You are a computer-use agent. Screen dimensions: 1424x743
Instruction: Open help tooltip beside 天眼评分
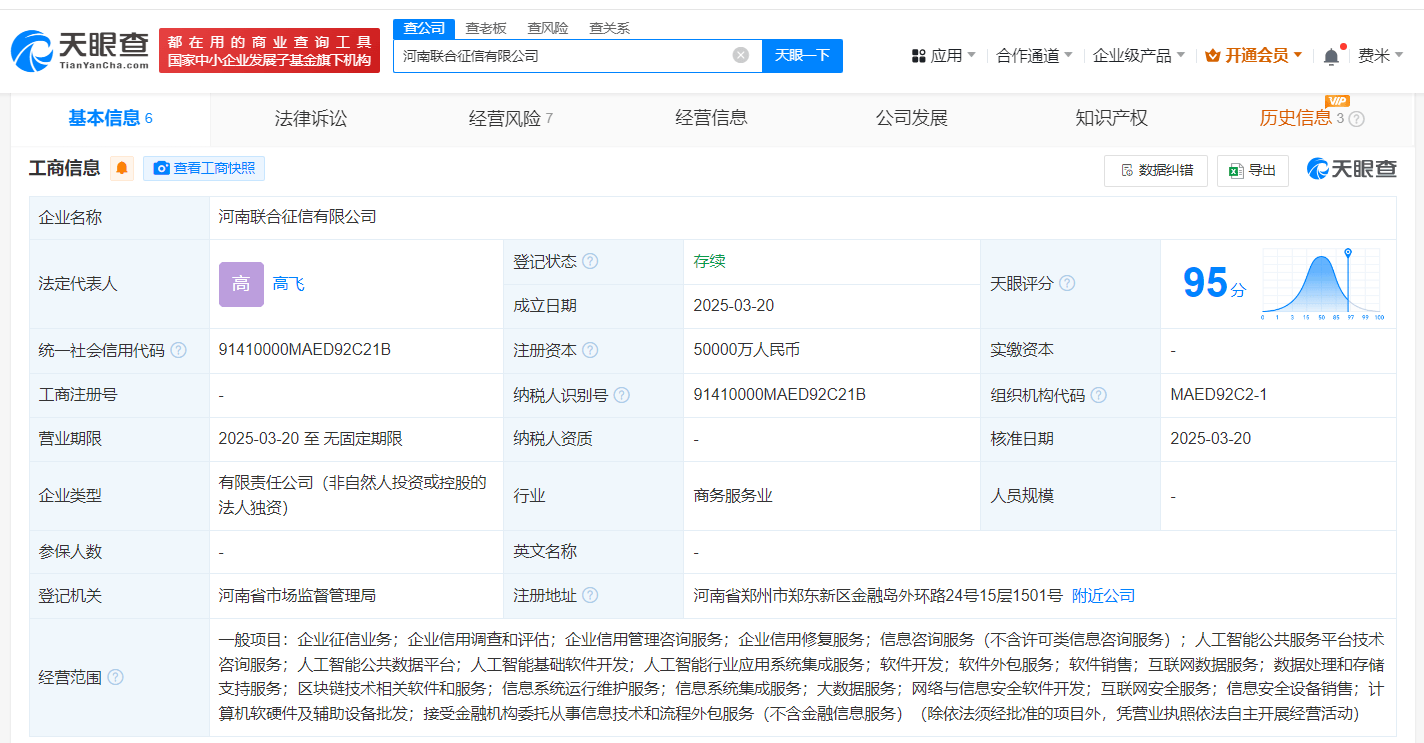(1067, 283)
